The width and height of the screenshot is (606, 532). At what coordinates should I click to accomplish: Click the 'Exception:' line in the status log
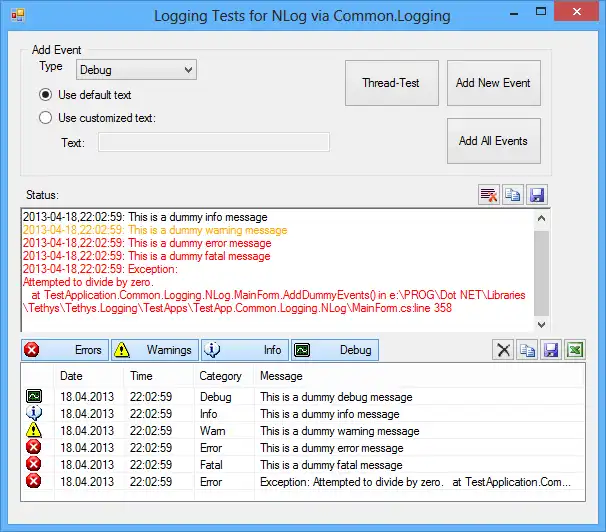(x=100, y=269)
